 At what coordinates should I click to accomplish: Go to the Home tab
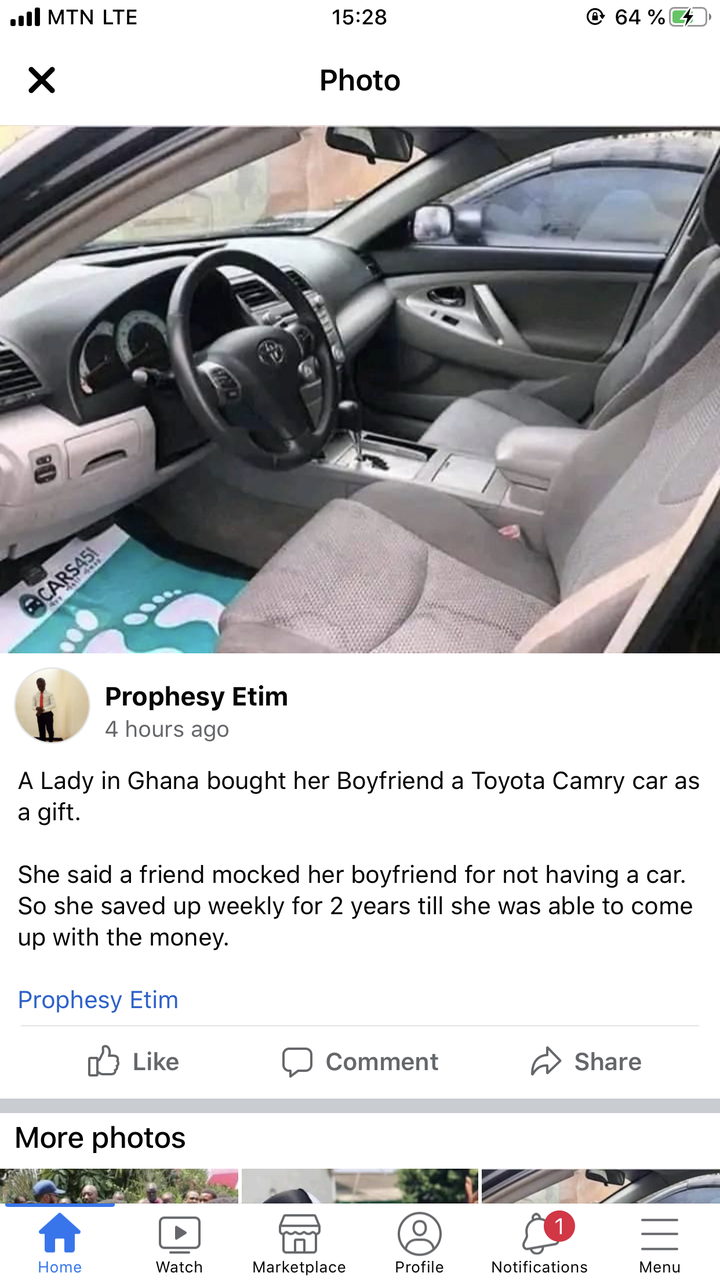click(60, 1244)
